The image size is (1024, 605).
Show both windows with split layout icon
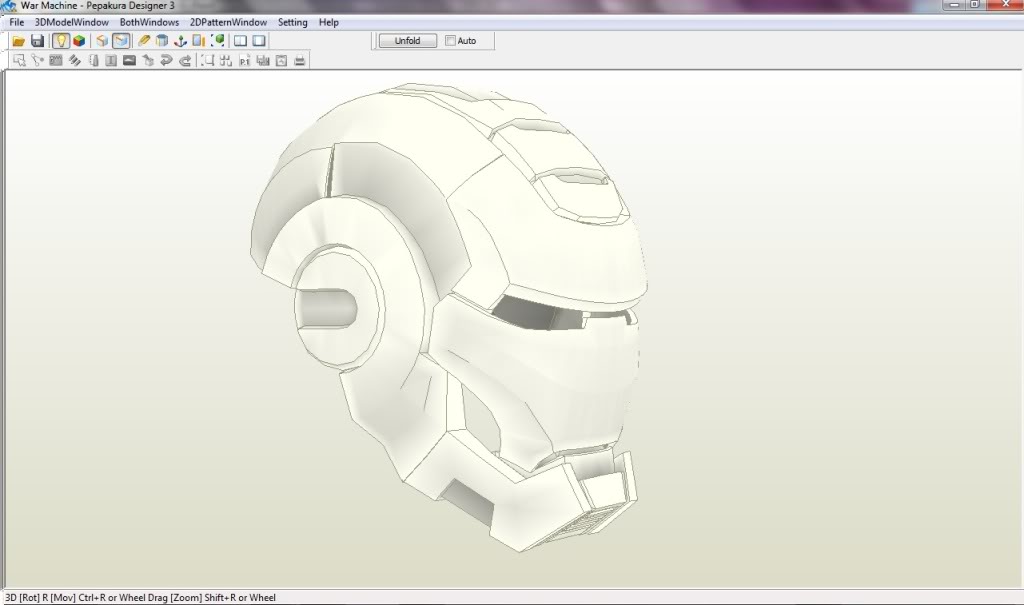click(x=240, y=41)
